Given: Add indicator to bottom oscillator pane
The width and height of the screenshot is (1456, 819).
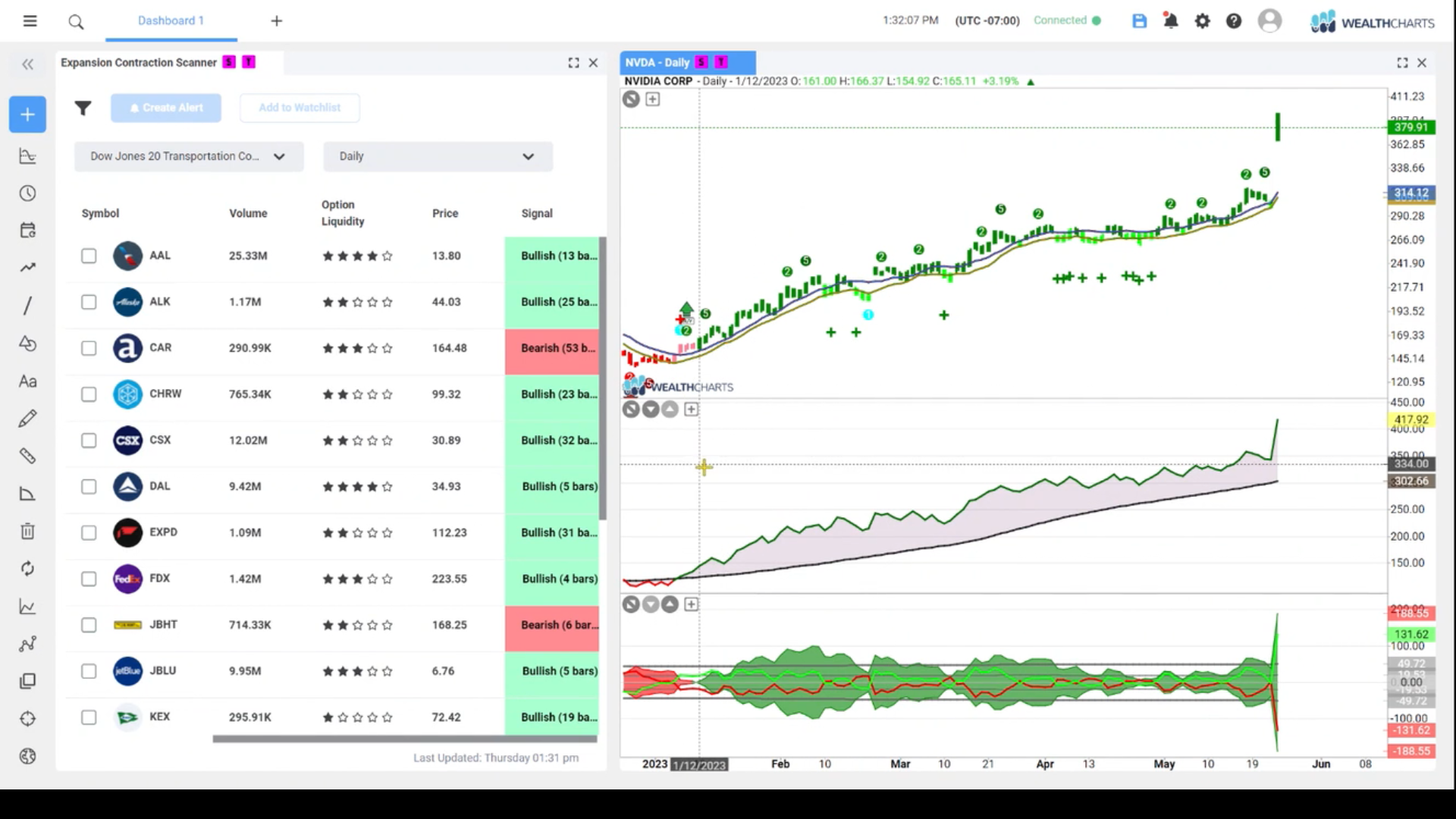Looking at the screenshot, I should coord(691,604).
